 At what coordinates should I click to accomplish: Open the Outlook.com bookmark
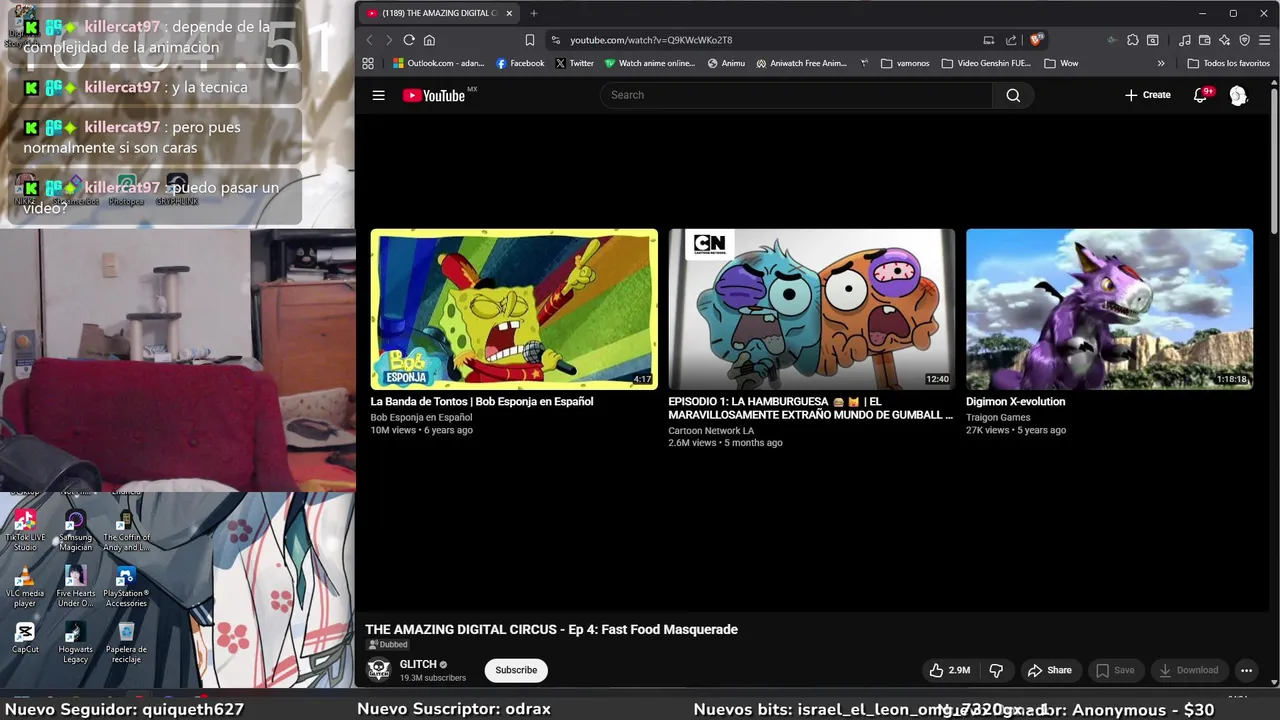point(439,63)
